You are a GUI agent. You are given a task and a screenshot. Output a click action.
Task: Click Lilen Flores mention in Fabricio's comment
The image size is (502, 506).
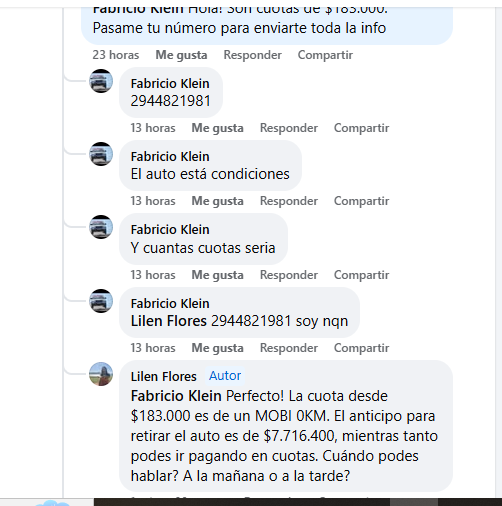point(169,321)
